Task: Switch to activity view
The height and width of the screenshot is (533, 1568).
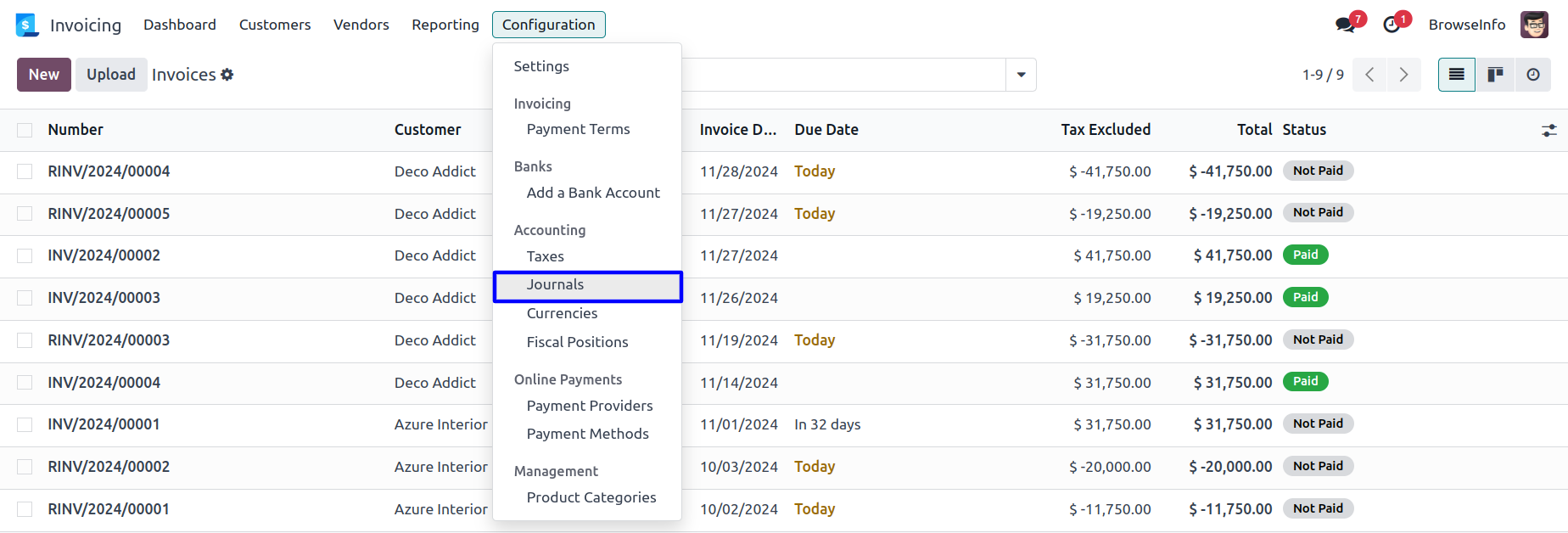Action: coord(1532,75)
